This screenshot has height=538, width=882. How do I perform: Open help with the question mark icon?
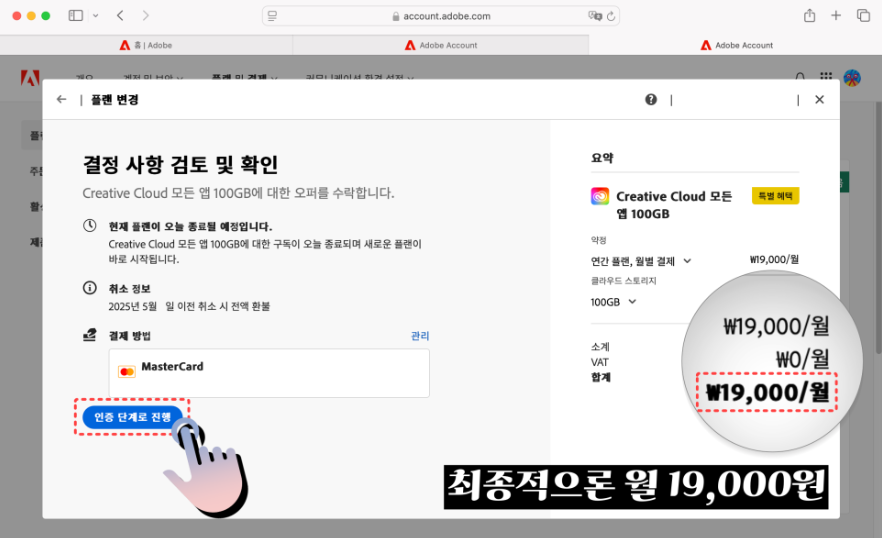(651, 100)
